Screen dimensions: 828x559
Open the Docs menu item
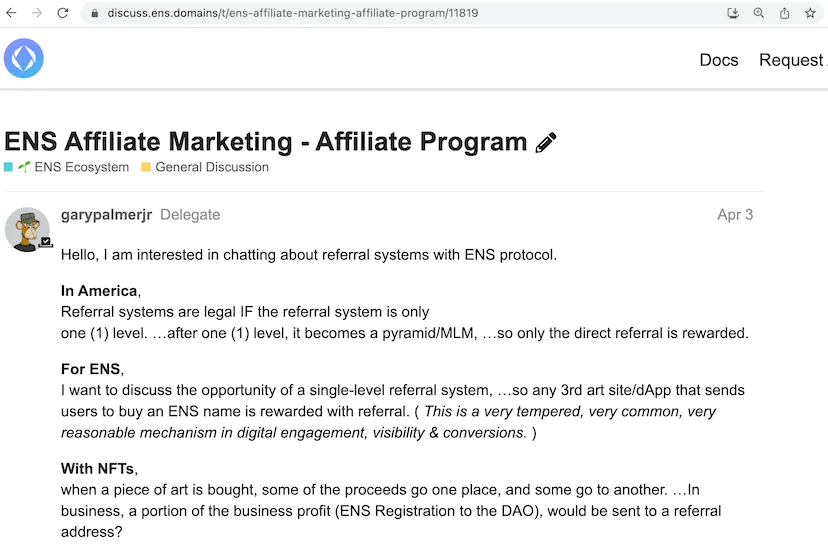click(718, 60)
